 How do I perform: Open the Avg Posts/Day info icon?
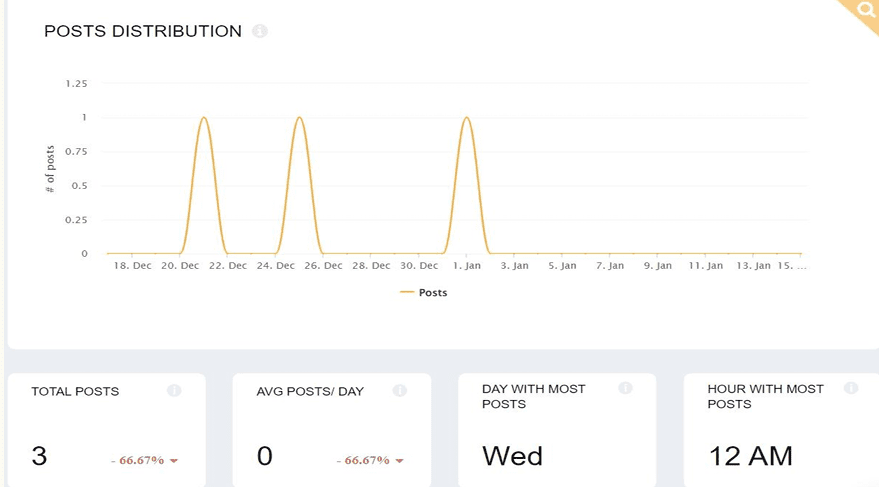400,390
